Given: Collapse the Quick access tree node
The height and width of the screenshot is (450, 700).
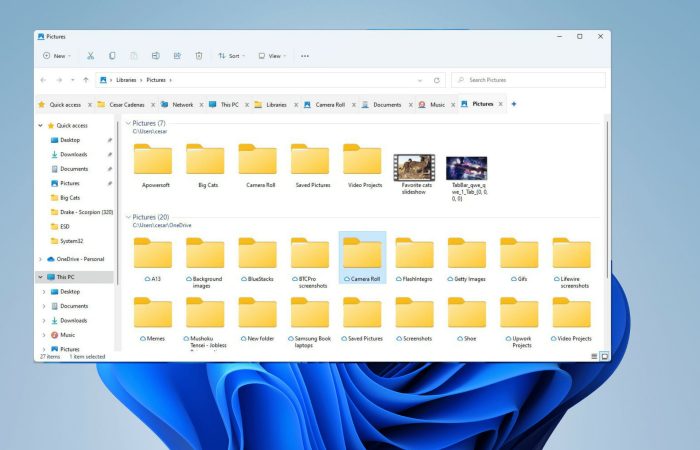Looking at the screenshot, I should coord(40,125).
